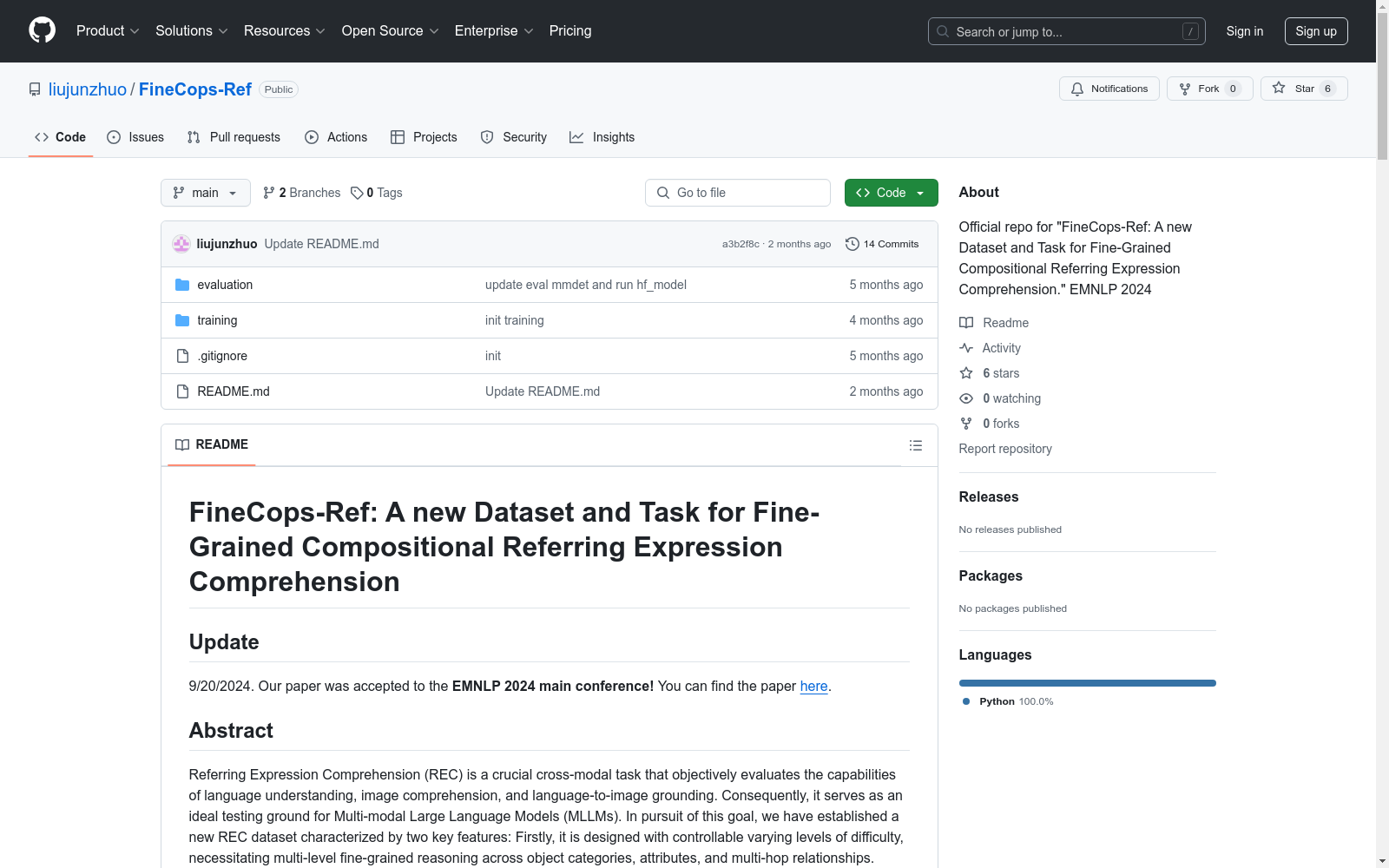Screen dimensions: 1389x868
Task: Open commit 'update eval mmdet and run hf_model'
Action: click(586, 285)
